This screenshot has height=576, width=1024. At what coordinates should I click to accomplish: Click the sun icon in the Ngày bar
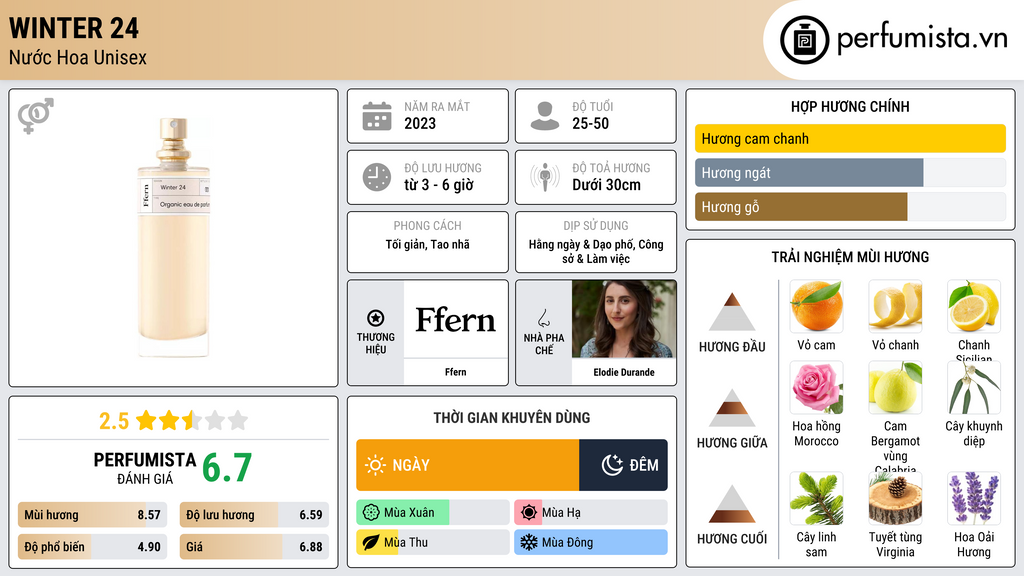tap(376, 465)
